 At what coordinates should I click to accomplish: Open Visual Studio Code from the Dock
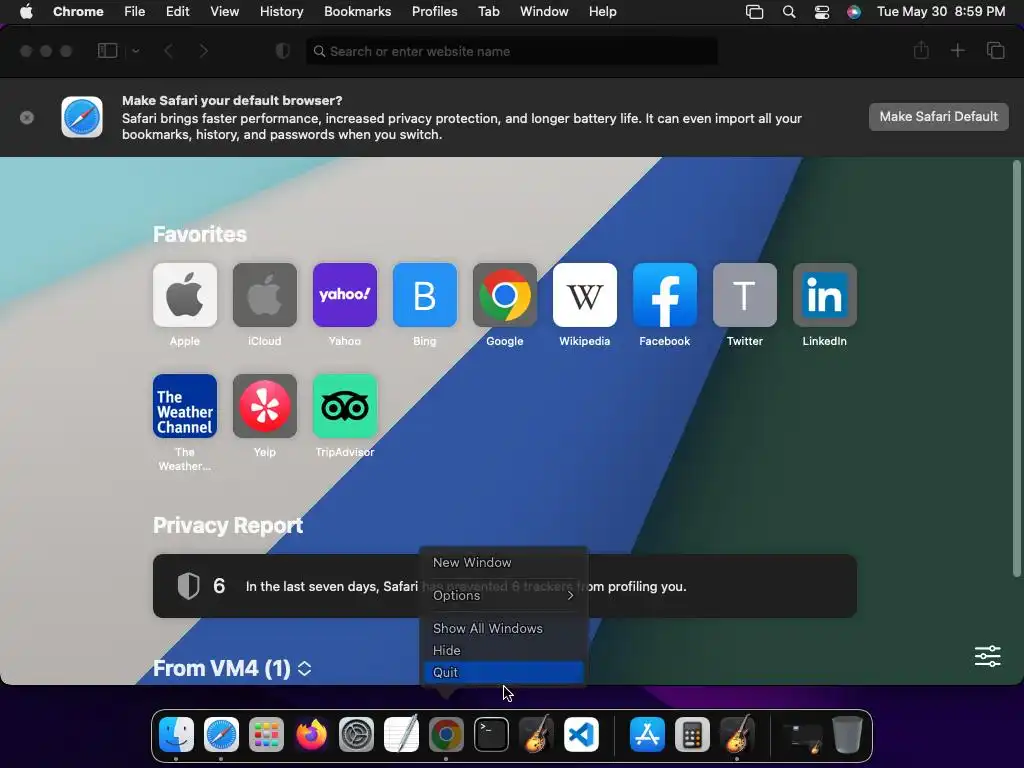pyautogui.click(x=581, y=735)
